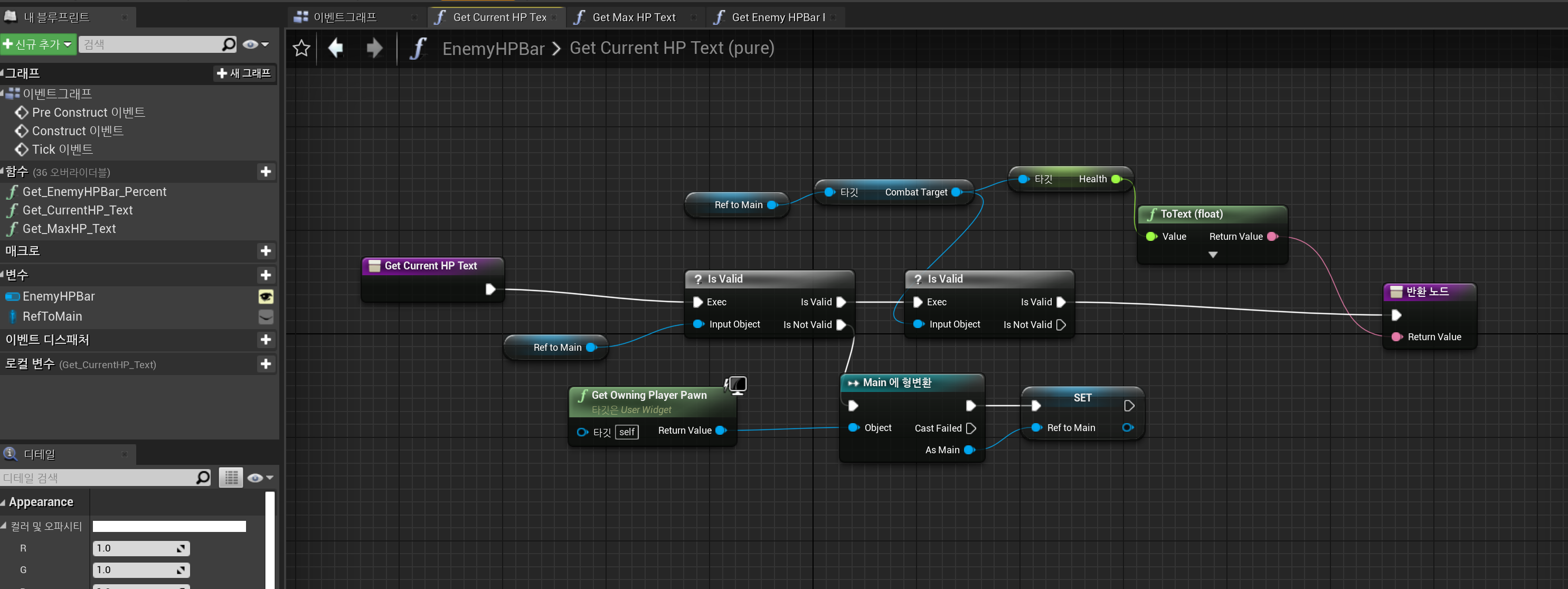Viewport: 1568px width, 589px height.
Task: Expand advanced pins on the ToText (float) node
Action: pyautogui.click(x=1212, y=255)
